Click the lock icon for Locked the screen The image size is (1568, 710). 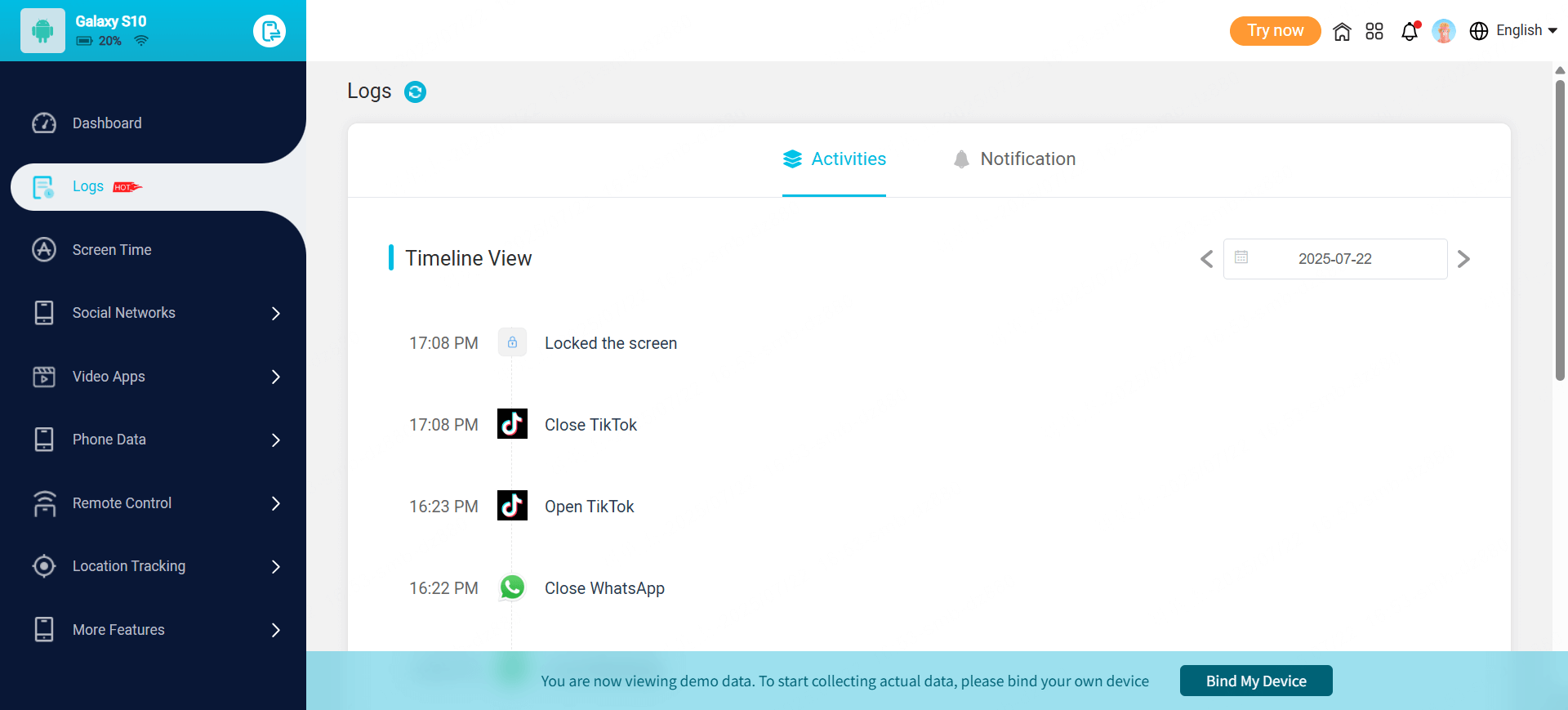512,342
